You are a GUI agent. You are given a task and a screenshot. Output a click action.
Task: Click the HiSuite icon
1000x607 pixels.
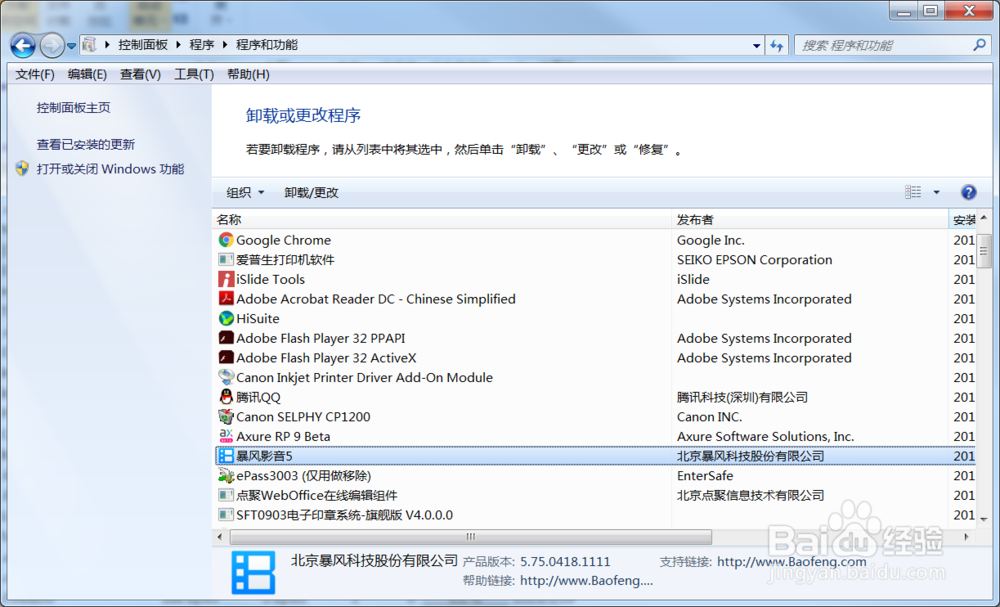pyautogui.click(x=226, y=318)
